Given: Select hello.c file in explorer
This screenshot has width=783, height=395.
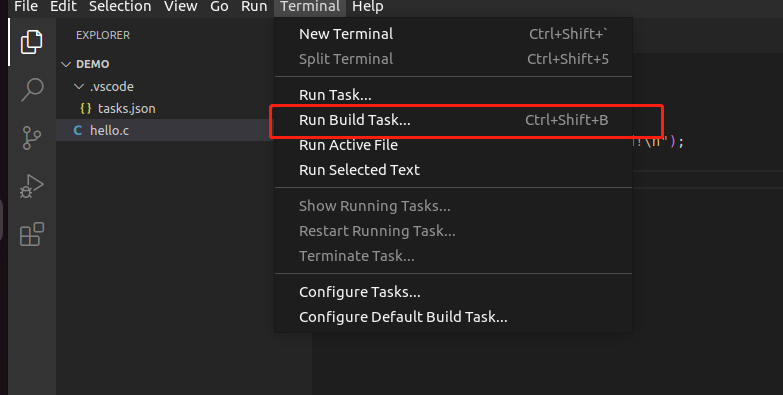Looking at the screenshot, I should pyautogui.click(x=165, y=130).
